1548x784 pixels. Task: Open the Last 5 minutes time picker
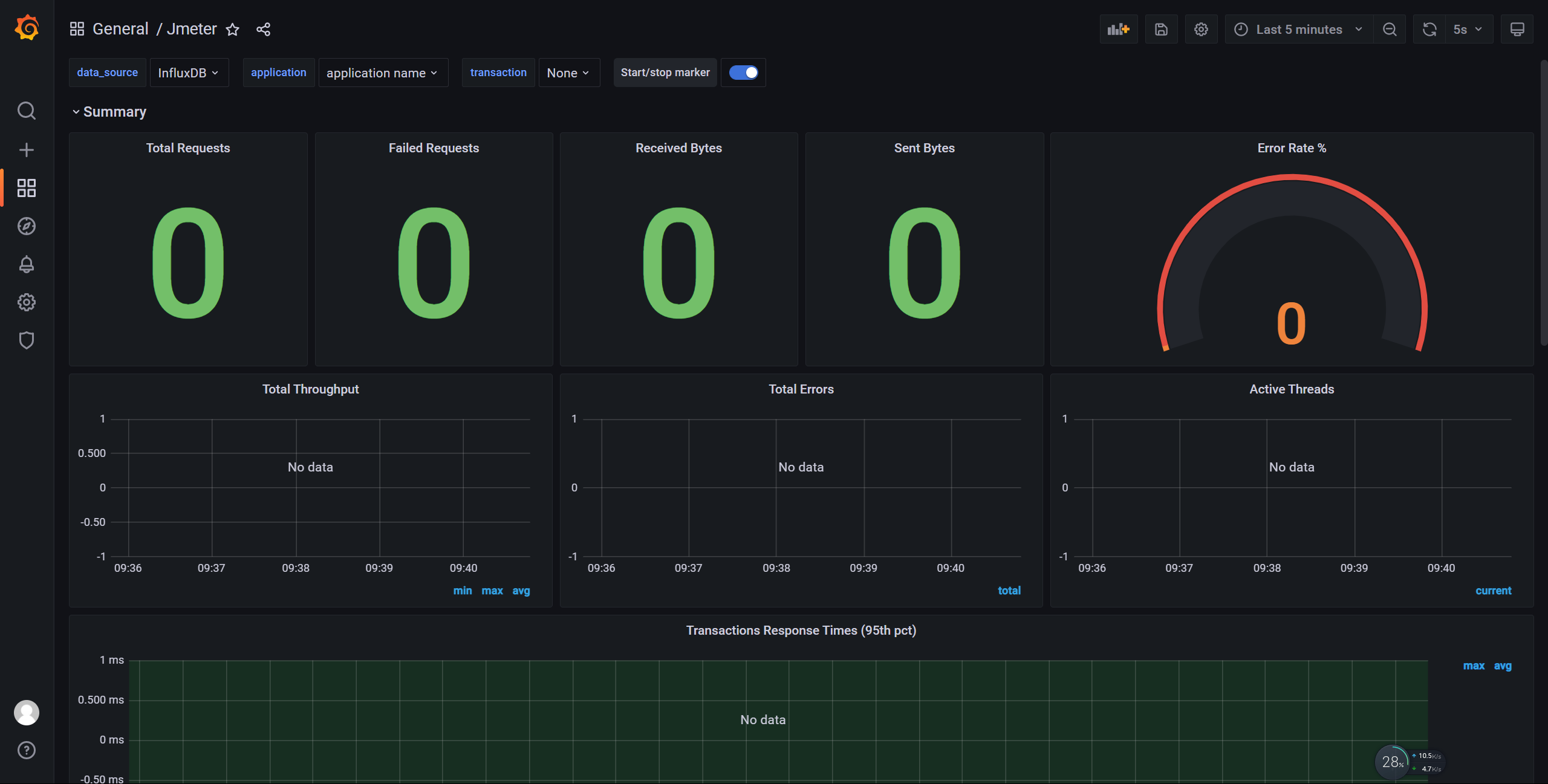tap(1298, 29)
